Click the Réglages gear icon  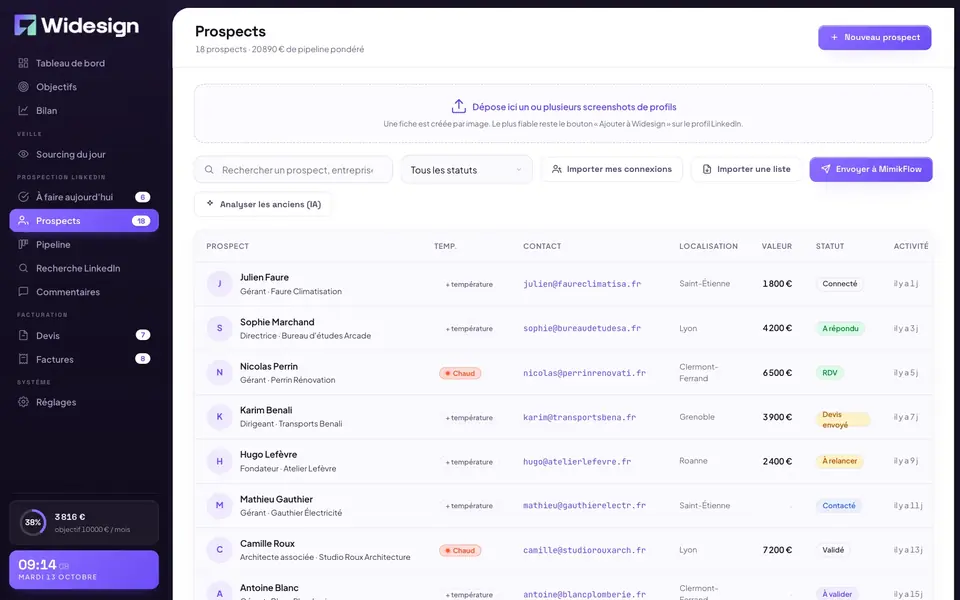(x=23, y=402)
